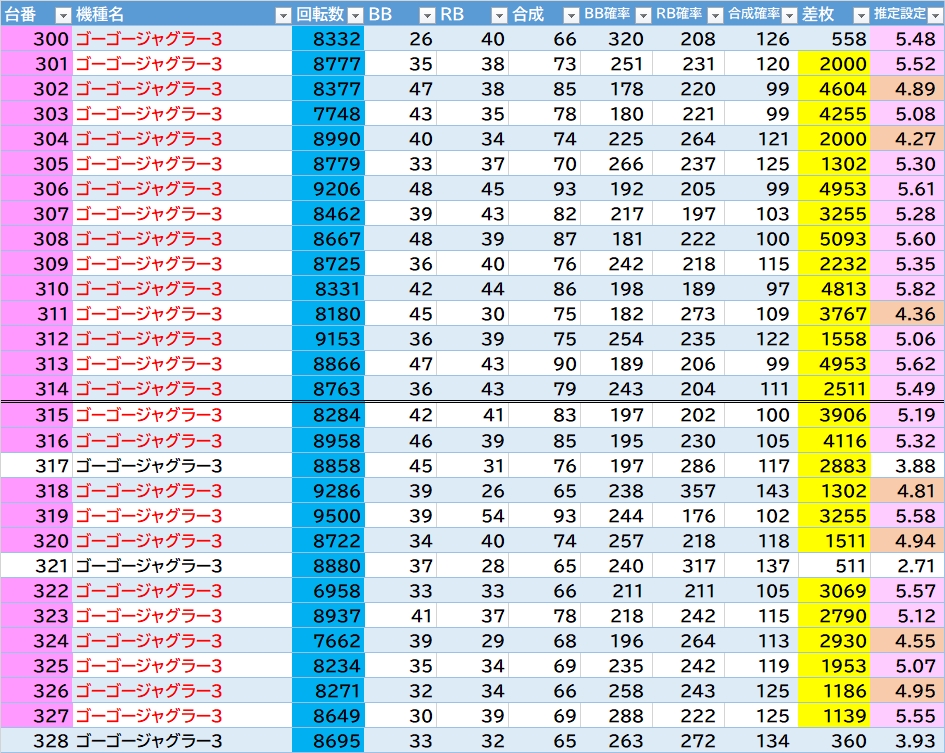Select the 推定設定 cell 4.27
Screen dimensions: 945x753
(907, 139)
